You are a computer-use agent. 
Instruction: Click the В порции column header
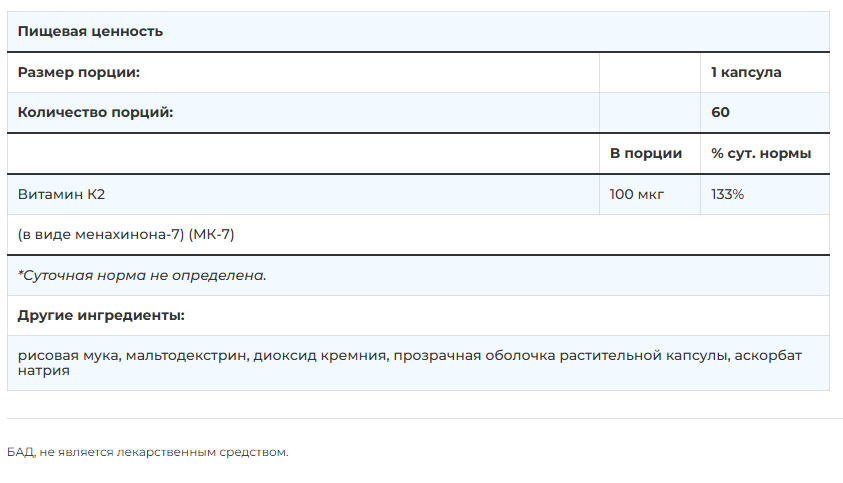click(646, 153)
